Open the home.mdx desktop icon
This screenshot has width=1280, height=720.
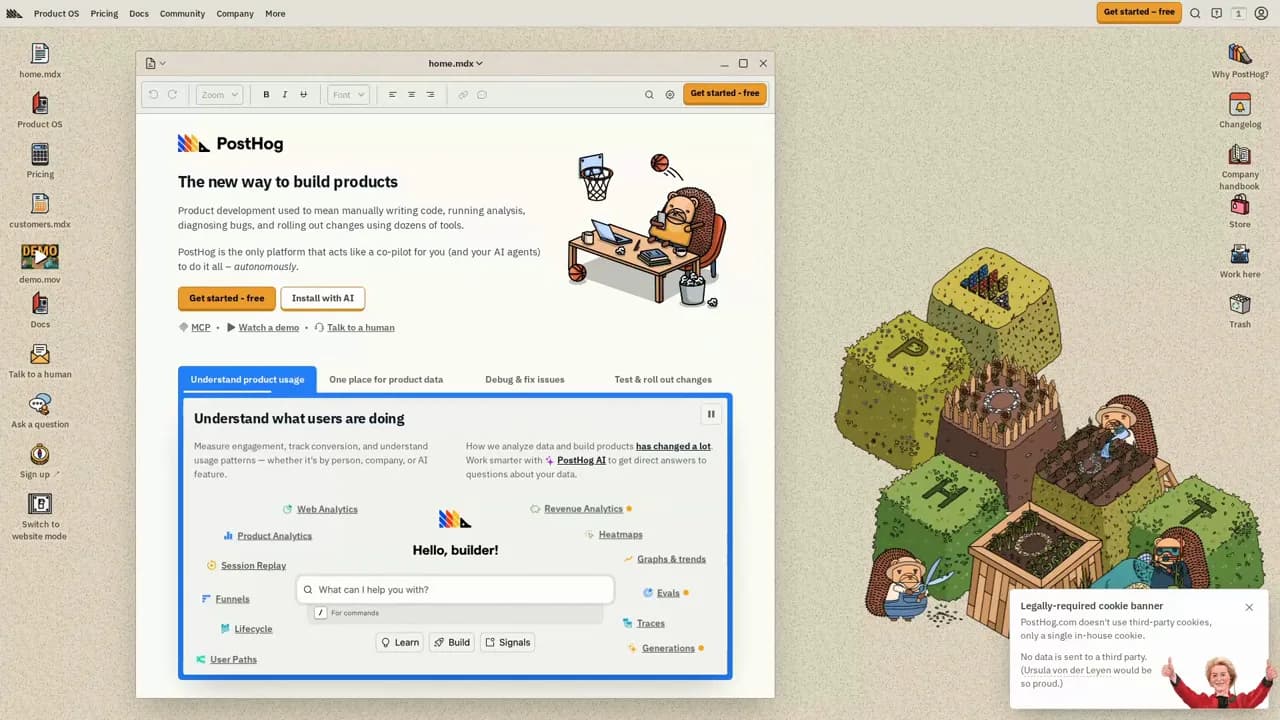click(40, 60)
